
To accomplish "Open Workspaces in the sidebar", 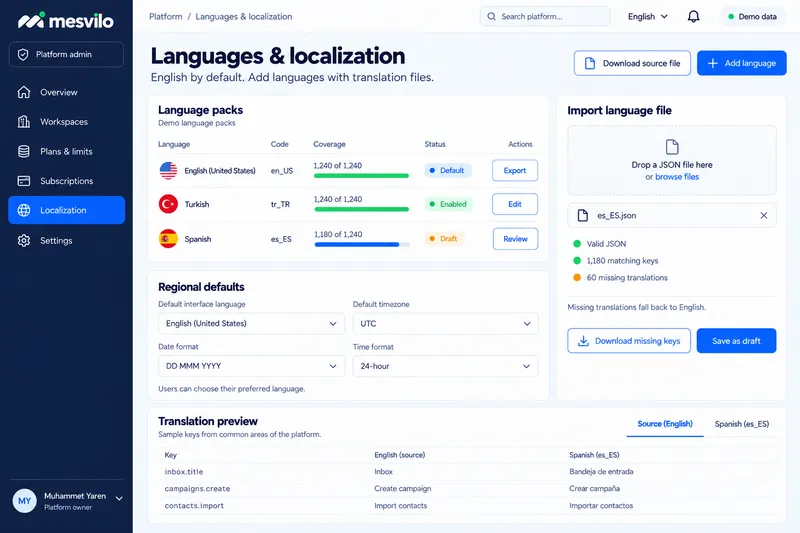I will coord(66,122).
